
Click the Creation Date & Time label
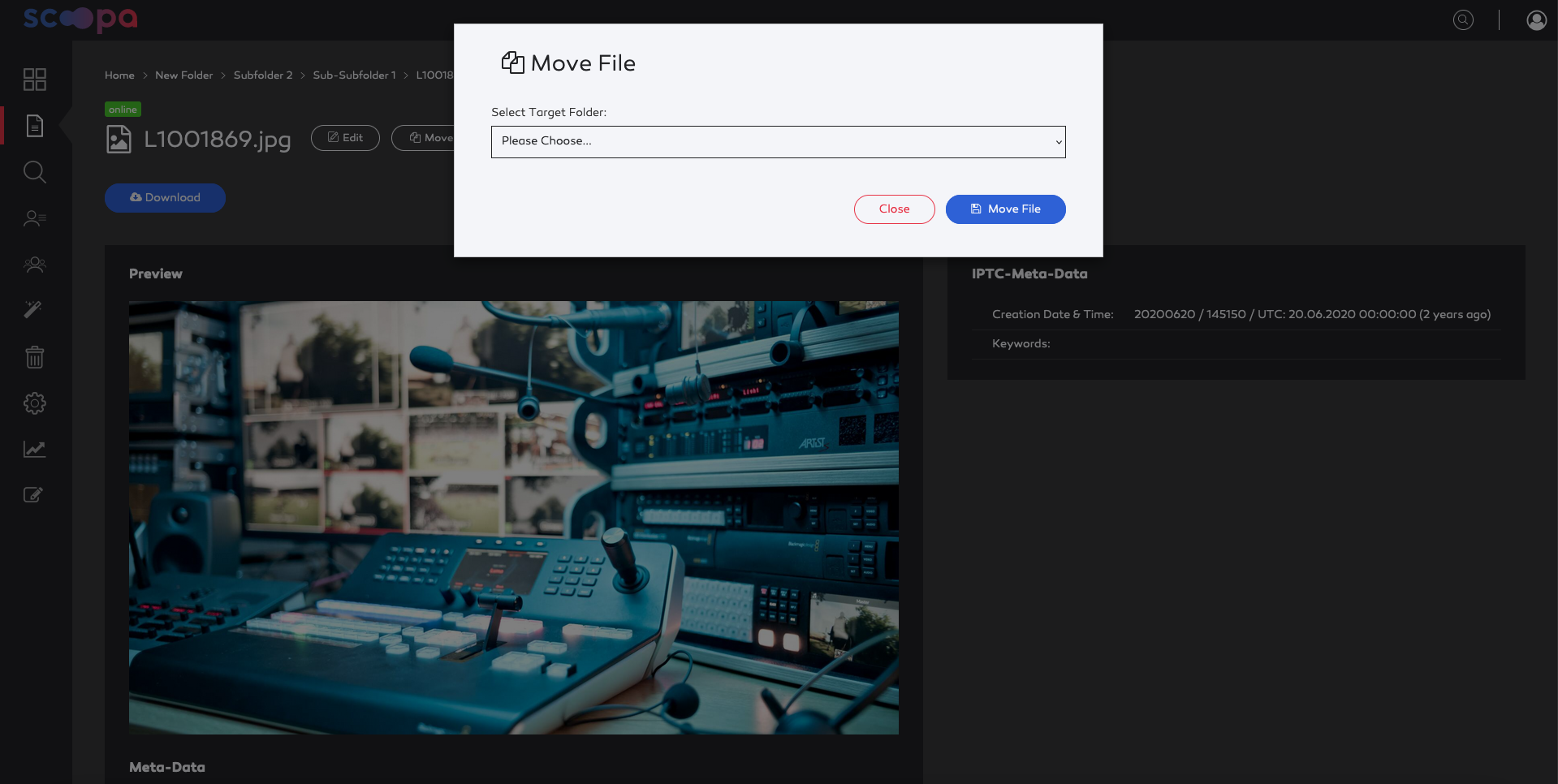click(x=1053, y=315)
